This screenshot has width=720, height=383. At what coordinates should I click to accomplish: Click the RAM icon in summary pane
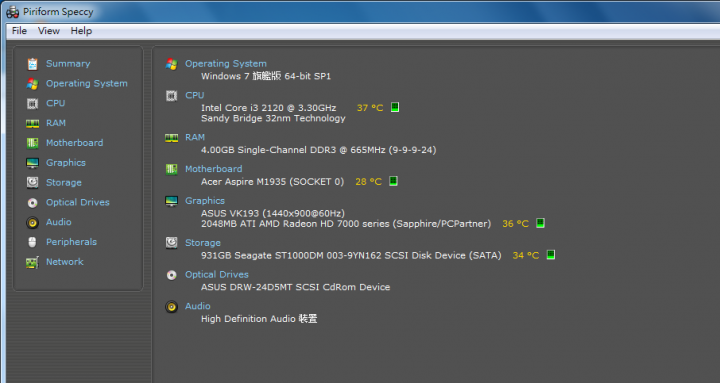pyautogui.click(x=171, y=138)
